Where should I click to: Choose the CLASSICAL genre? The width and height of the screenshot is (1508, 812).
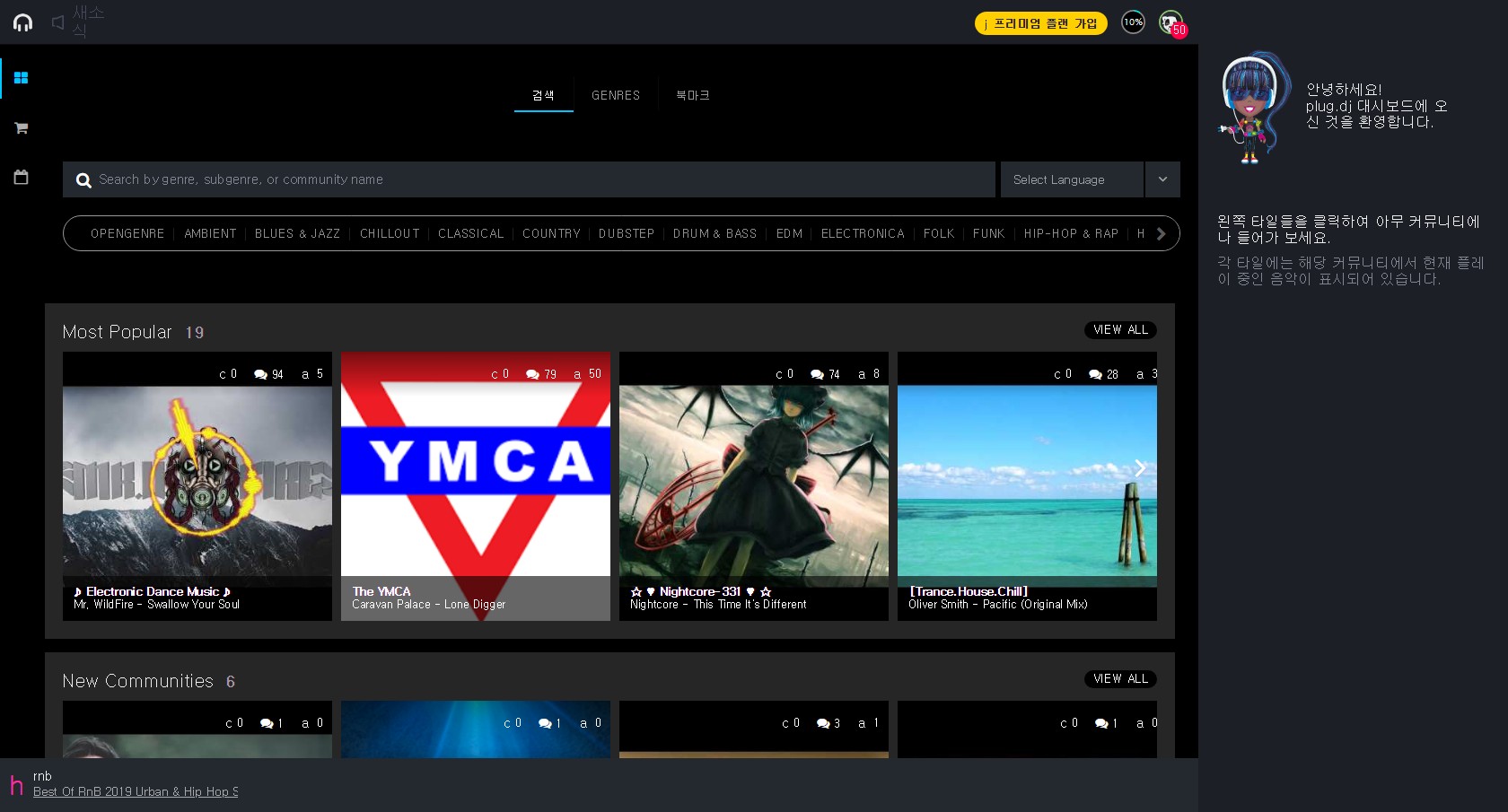pos(471,233)
